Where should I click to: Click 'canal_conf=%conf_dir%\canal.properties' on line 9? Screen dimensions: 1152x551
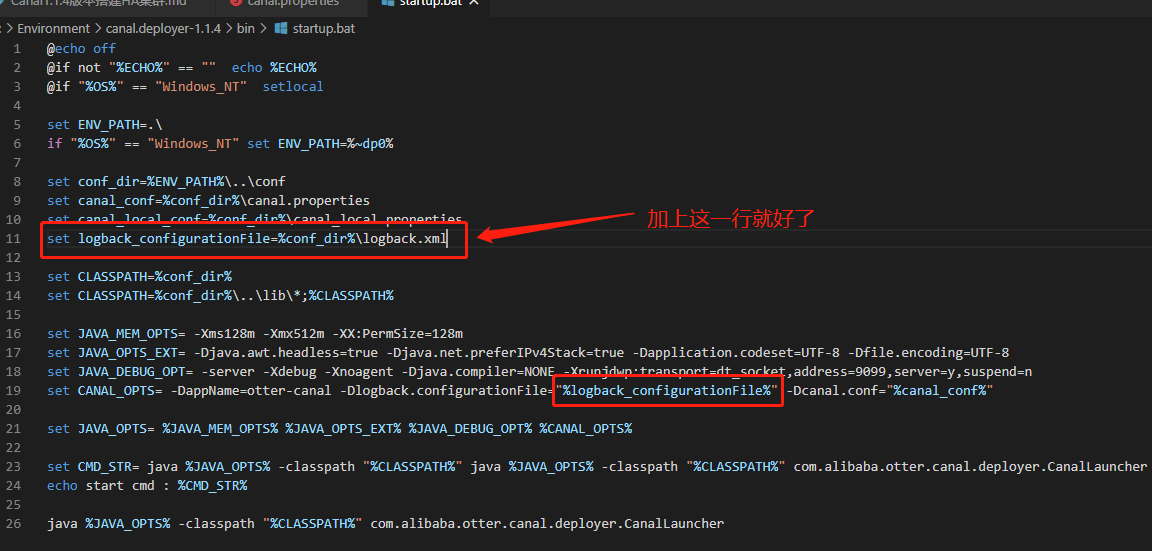coord(223,201)
